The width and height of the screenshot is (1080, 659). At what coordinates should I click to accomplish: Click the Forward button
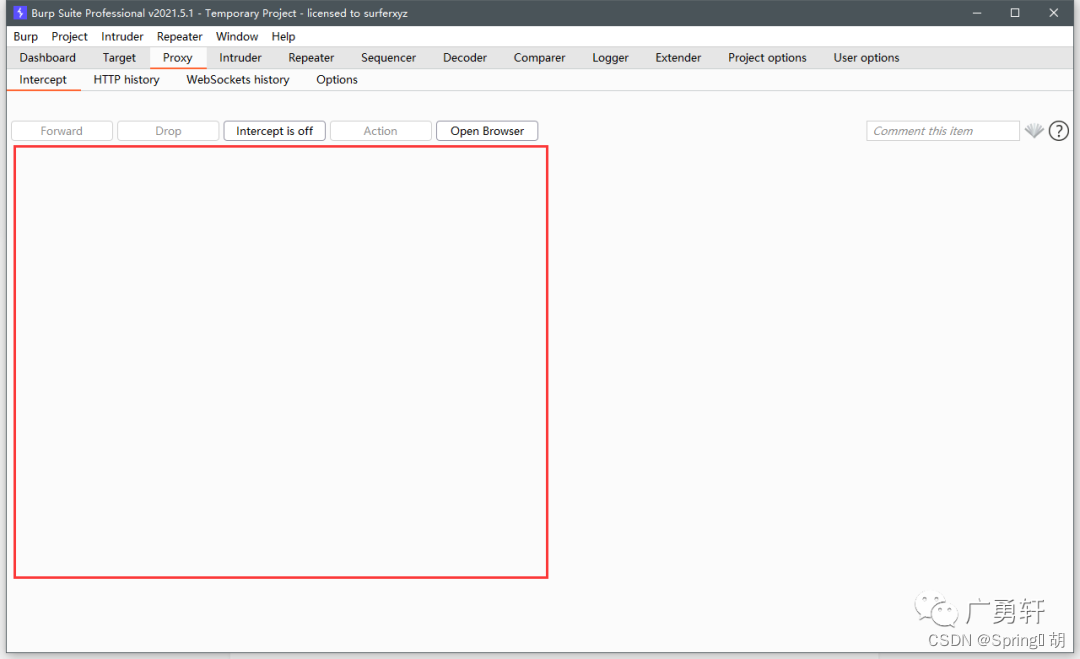pos(62,131)
